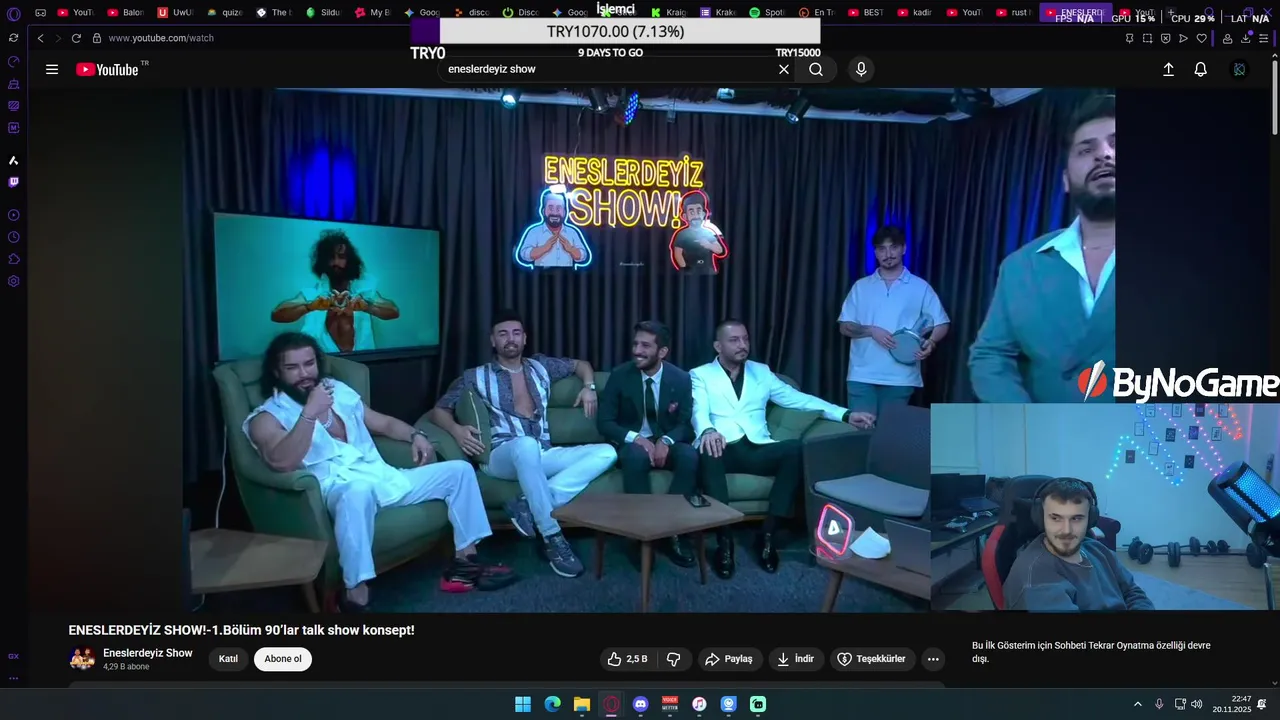1280x720 pixels.
Task: Open the sidebar player icon
Action: click(13, 215)
